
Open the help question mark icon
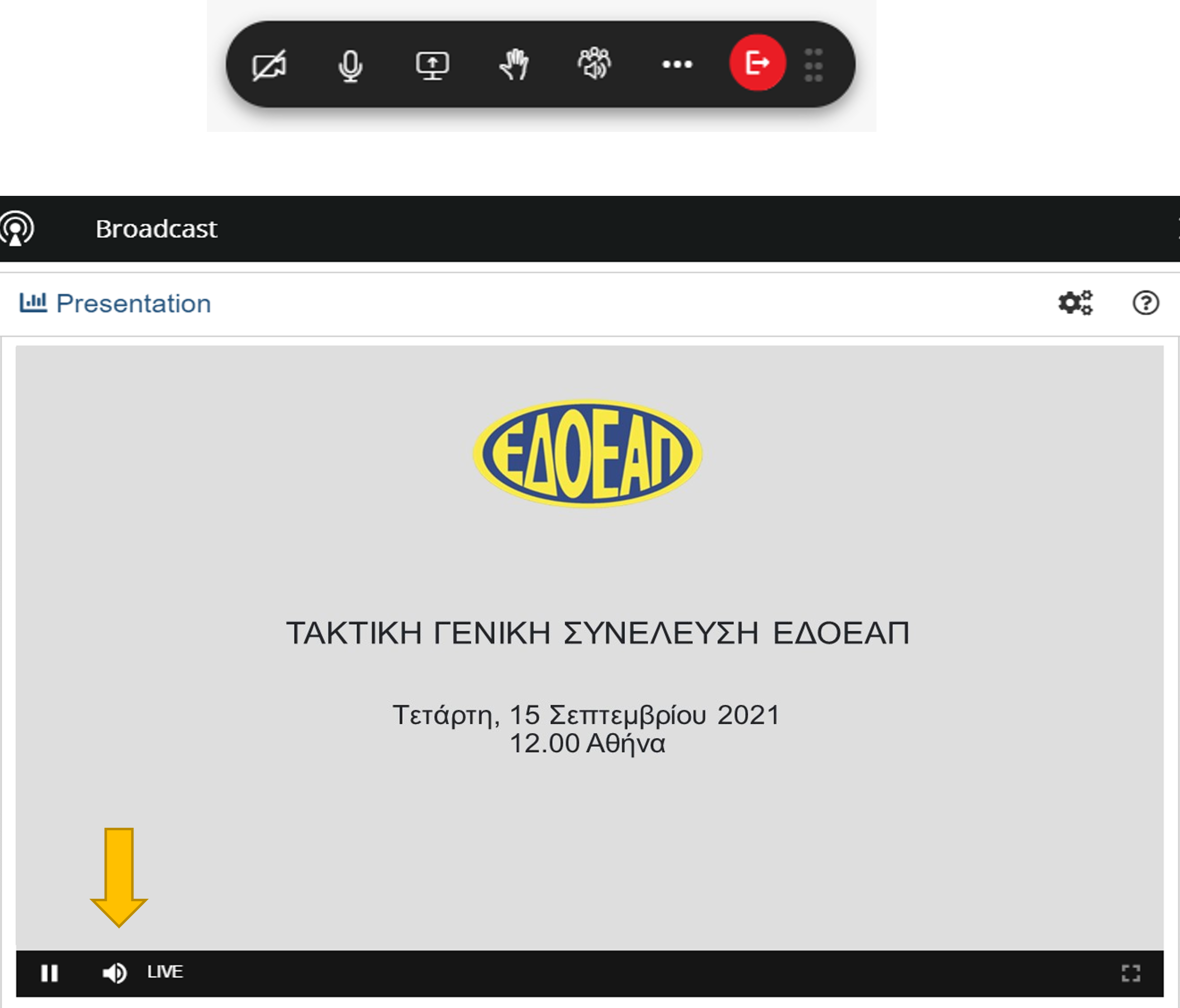pos(1145,303)
